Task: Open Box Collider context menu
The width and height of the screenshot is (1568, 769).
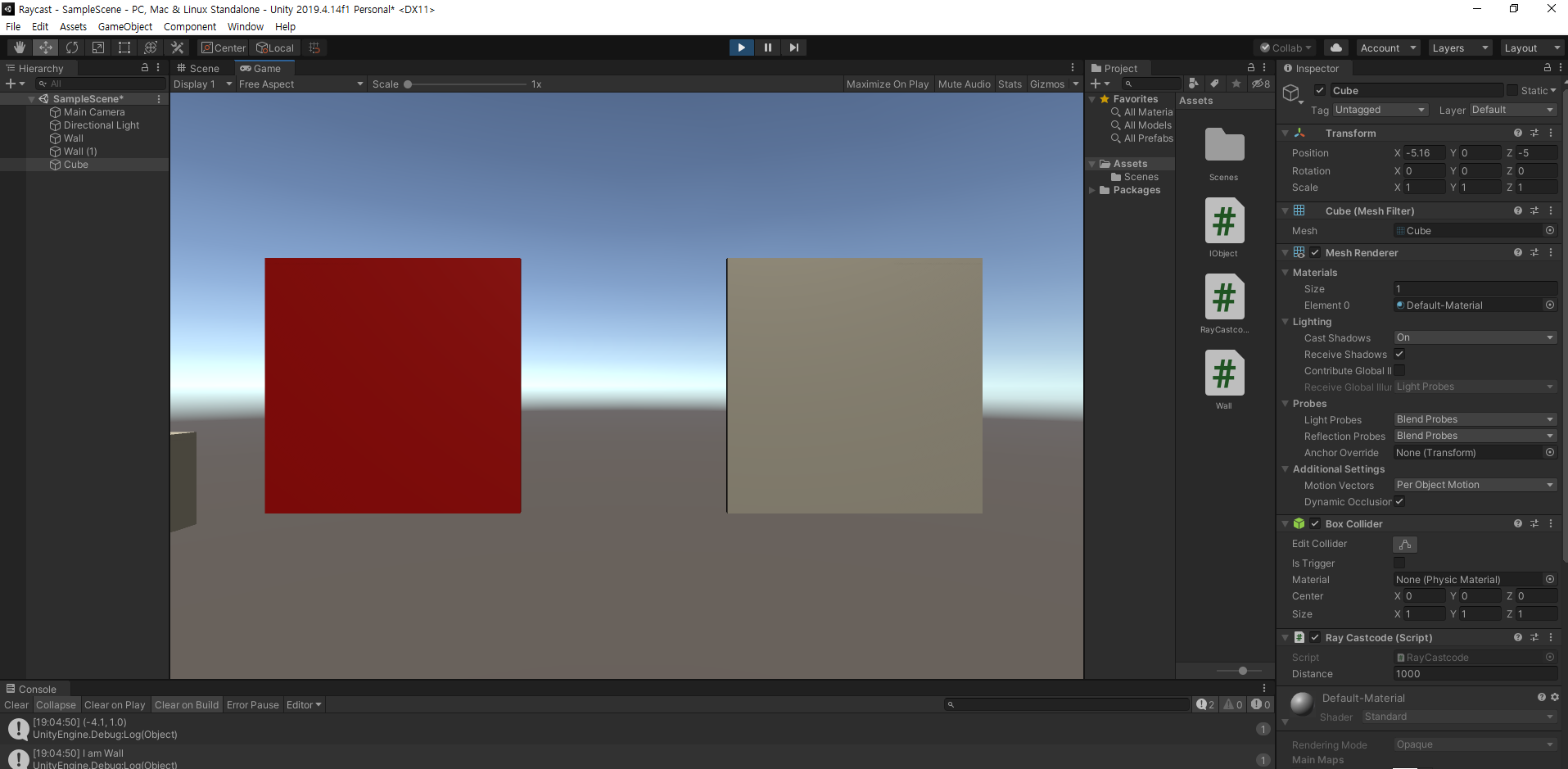Action: click(1551, 523)
